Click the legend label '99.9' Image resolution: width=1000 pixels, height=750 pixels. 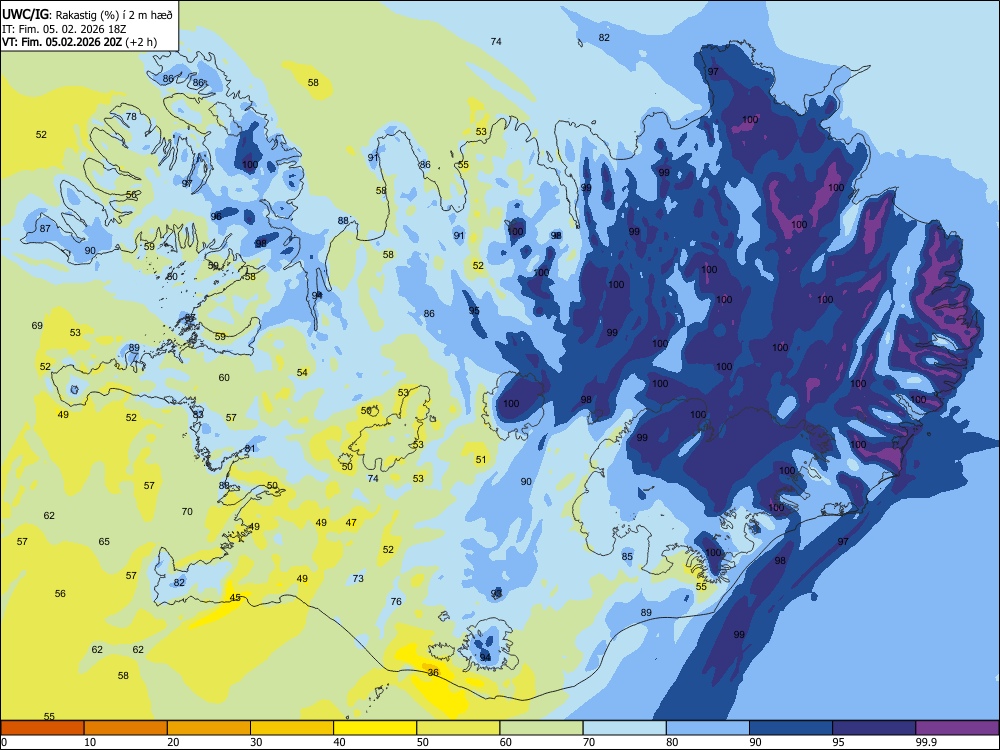coord(926,742)
